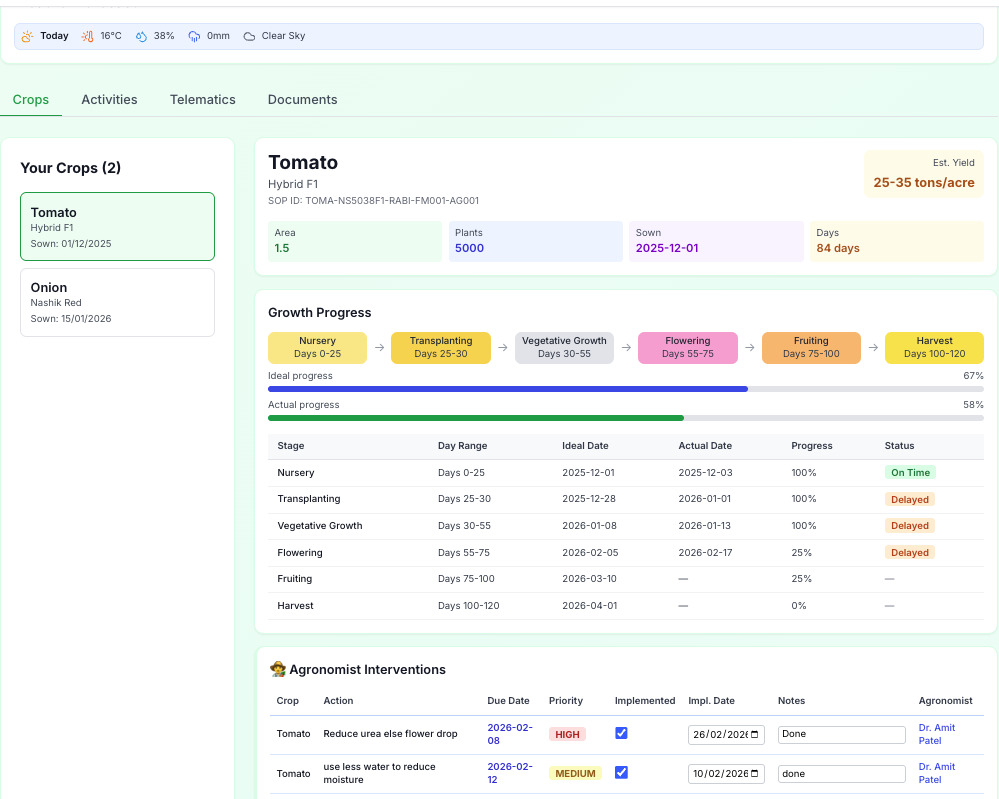Click the 10/02/2026 Impl. Date field
This screenshot has width=999, height=799.
(726, 774)
